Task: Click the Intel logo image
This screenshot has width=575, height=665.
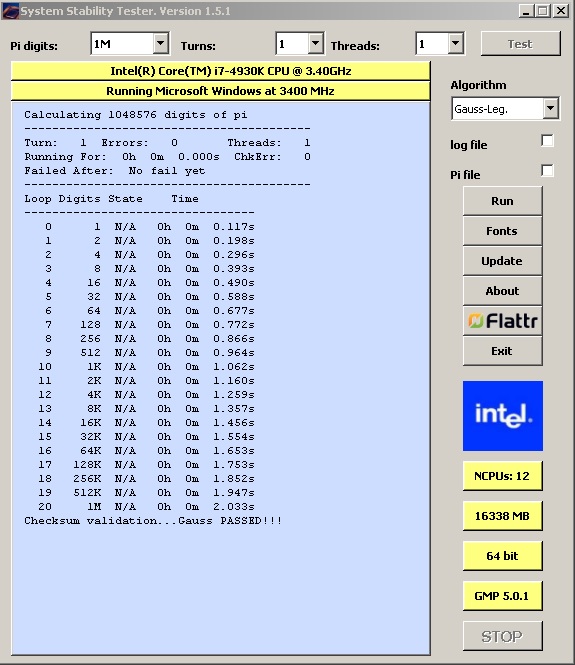Action: point(502,416)
